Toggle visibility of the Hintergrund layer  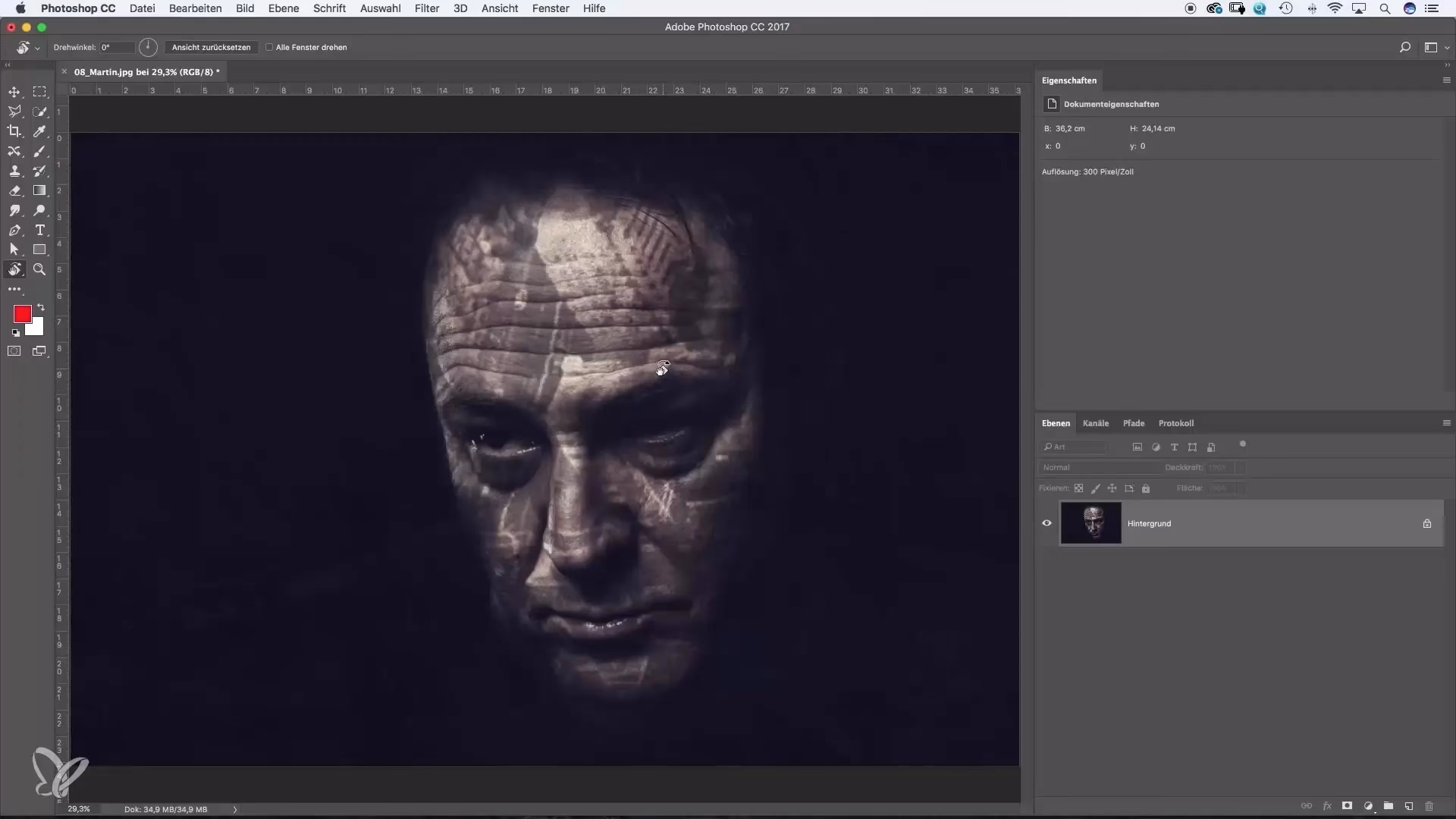1047,523
